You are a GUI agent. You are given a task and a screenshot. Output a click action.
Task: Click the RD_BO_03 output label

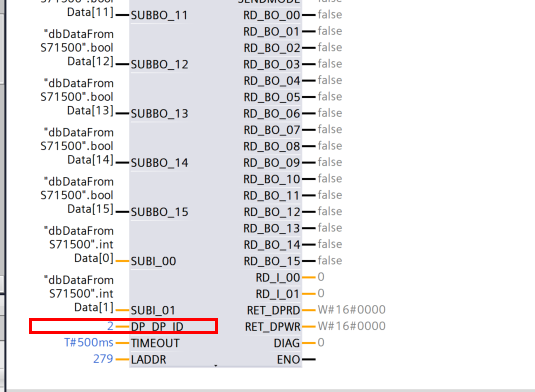click(x=272, y=64)
